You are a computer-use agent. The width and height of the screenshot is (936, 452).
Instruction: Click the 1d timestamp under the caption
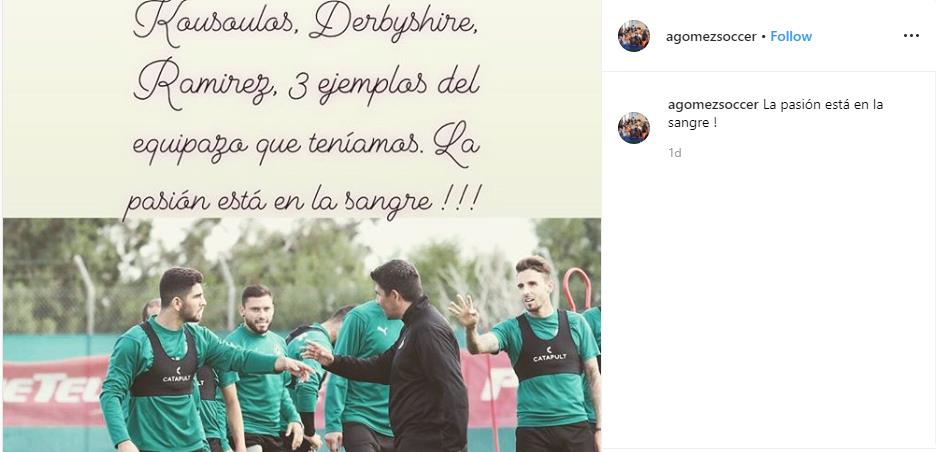pos(675,153)
